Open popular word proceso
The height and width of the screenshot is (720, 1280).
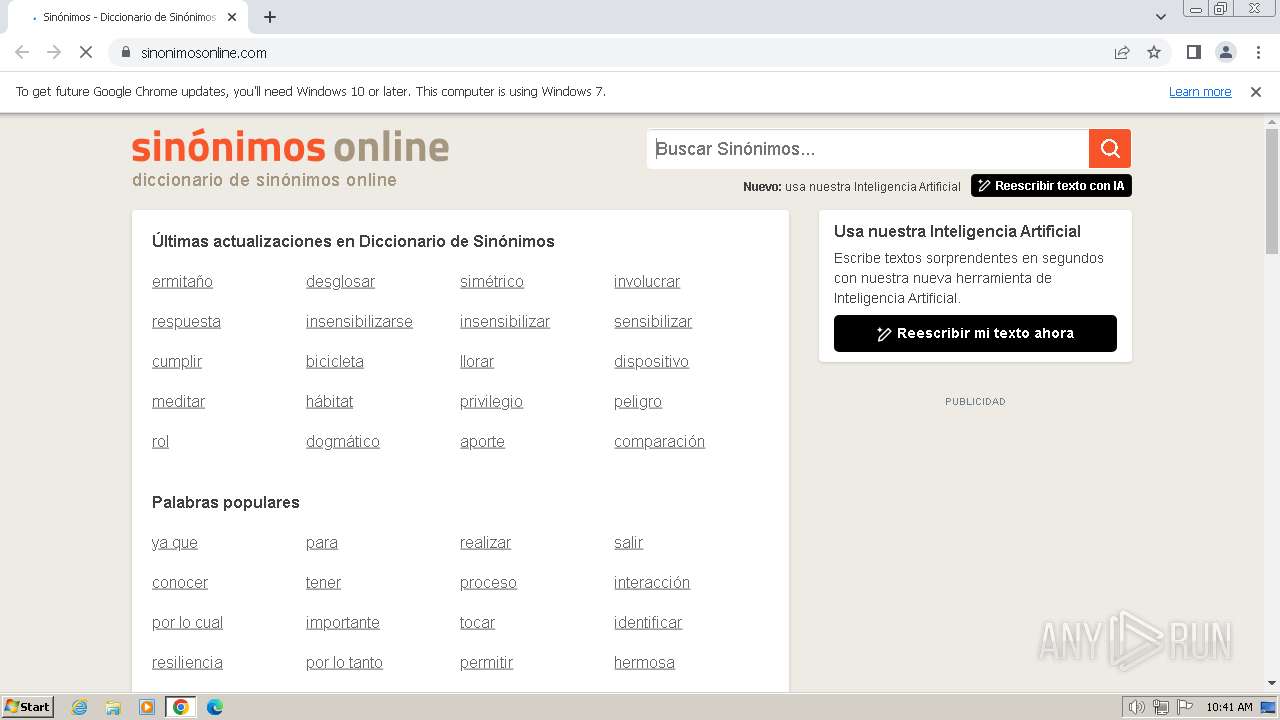[x=488, y=583]
